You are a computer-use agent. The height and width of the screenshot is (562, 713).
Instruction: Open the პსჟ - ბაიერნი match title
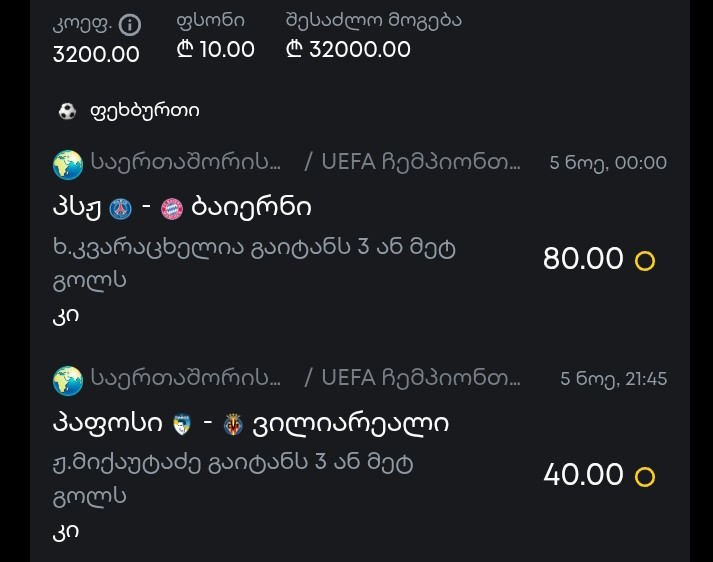(182, 208)
